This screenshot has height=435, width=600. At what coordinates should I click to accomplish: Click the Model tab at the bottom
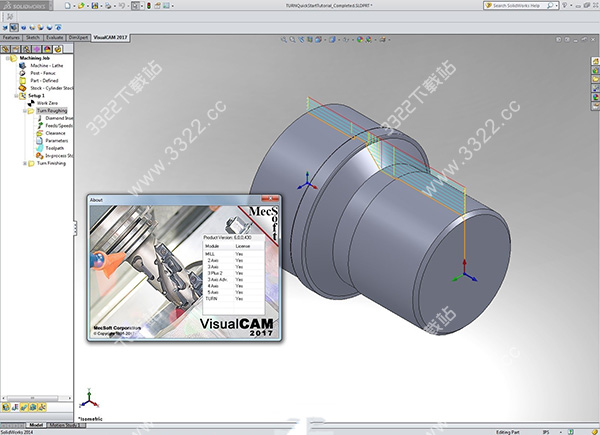click(x=36, y=425)
